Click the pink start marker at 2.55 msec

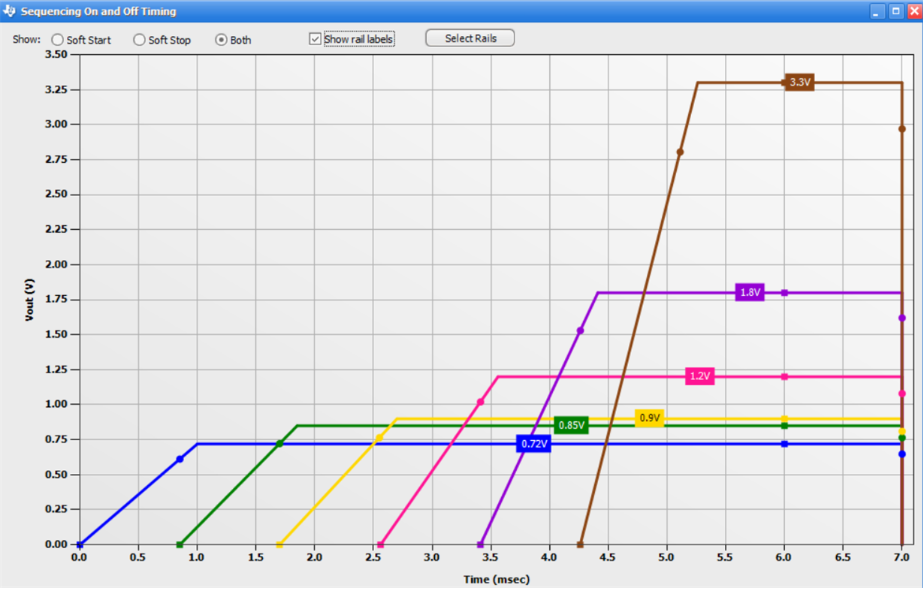(380, 545)
